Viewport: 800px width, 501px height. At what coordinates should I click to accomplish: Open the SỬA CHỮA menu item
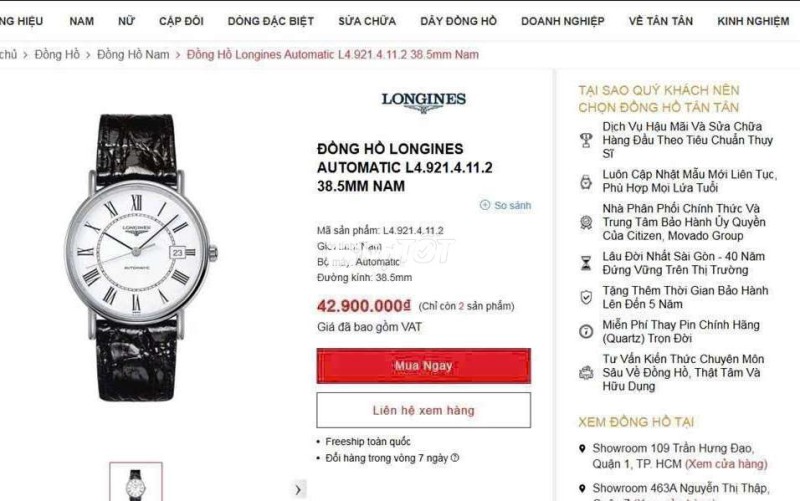click(x=367, y=21)
